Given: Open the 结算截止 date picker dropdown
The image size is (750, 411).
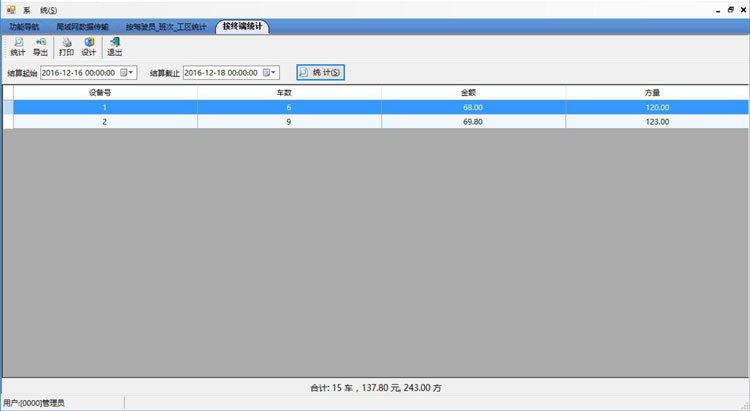Looking at the screenshot, I should [x=272, y=73].
